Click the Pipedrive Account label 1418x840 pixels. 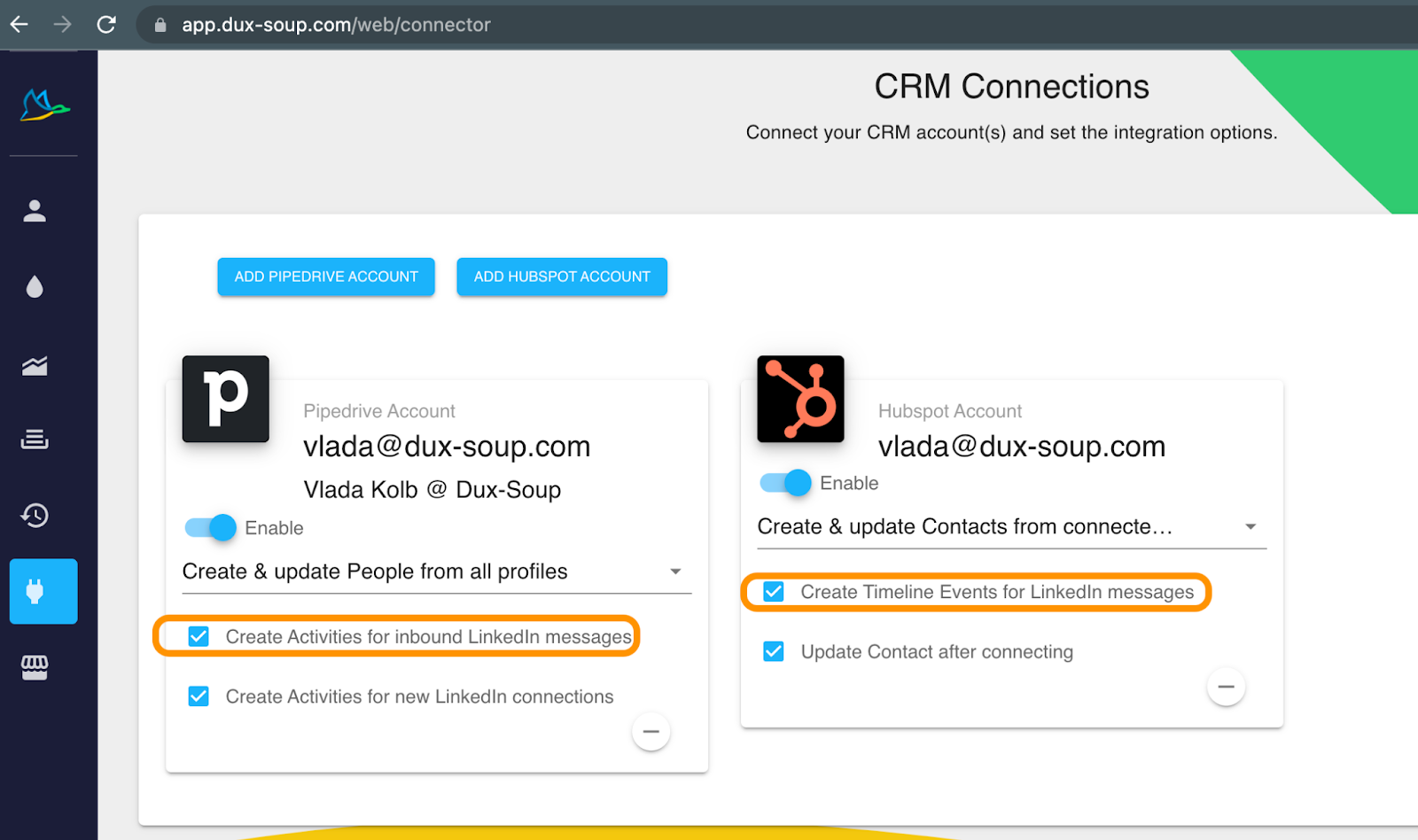click(379, 411)
